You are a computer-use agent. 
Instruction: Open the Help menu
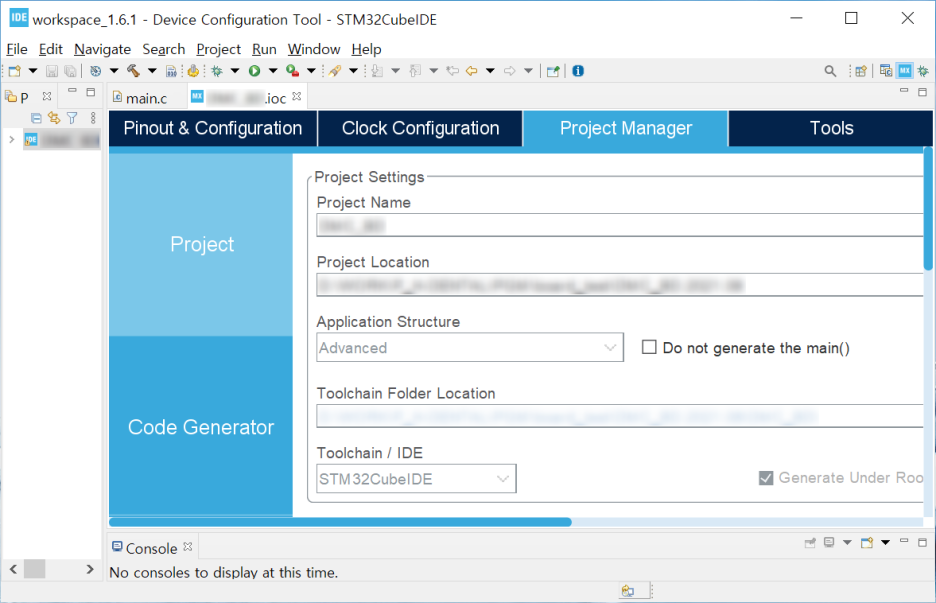coord(366,49)
